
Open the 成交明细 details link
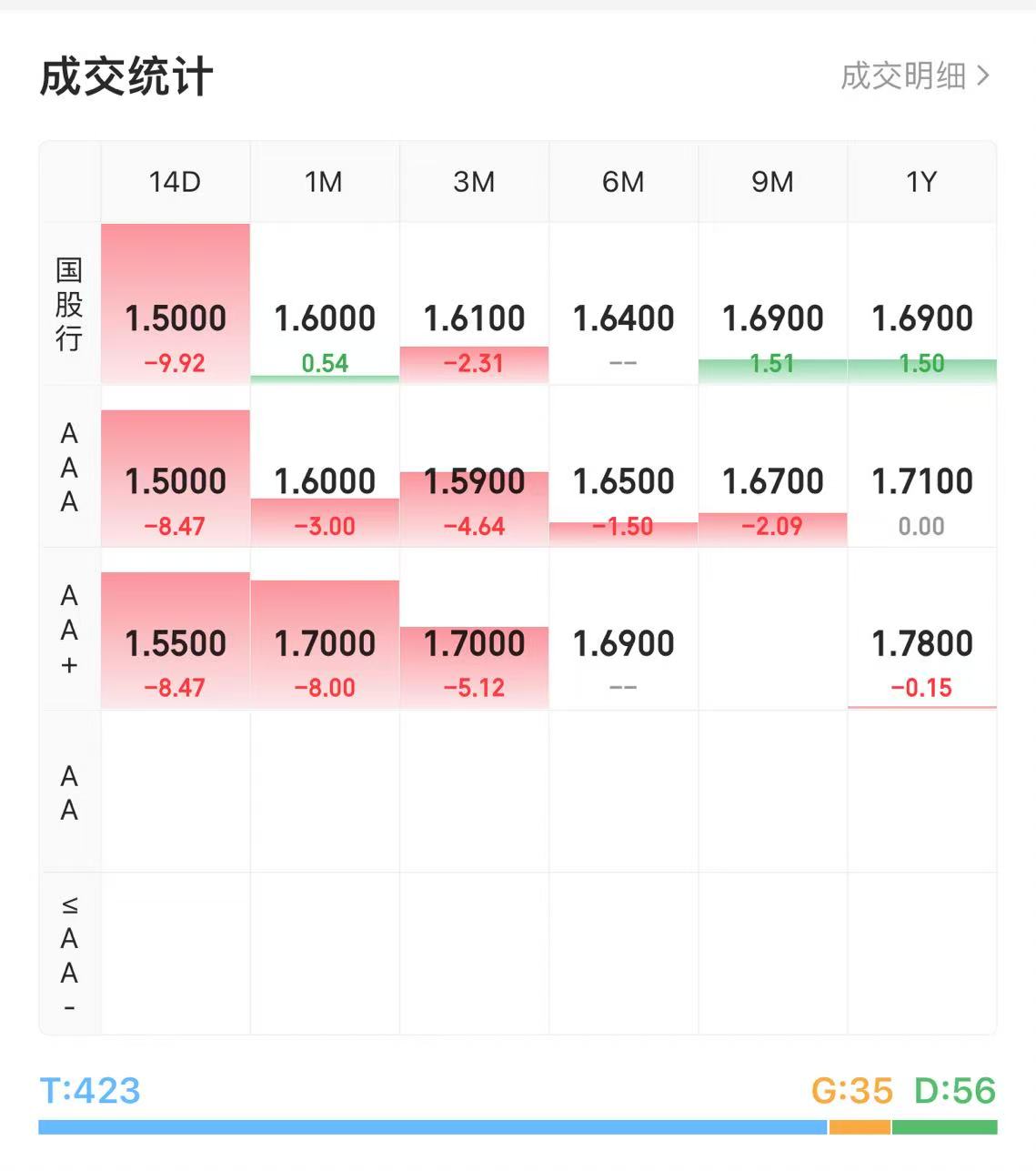point(914,76)
